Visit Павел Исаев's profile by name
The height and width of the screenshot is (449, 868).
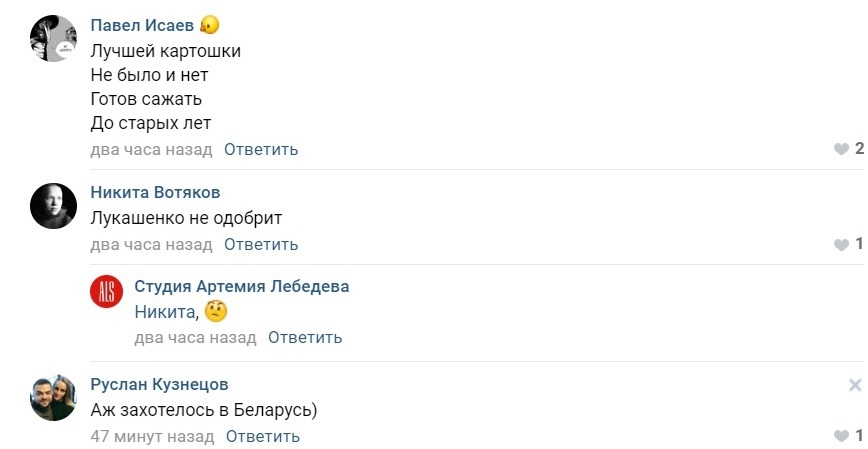[x=142, y=25]
